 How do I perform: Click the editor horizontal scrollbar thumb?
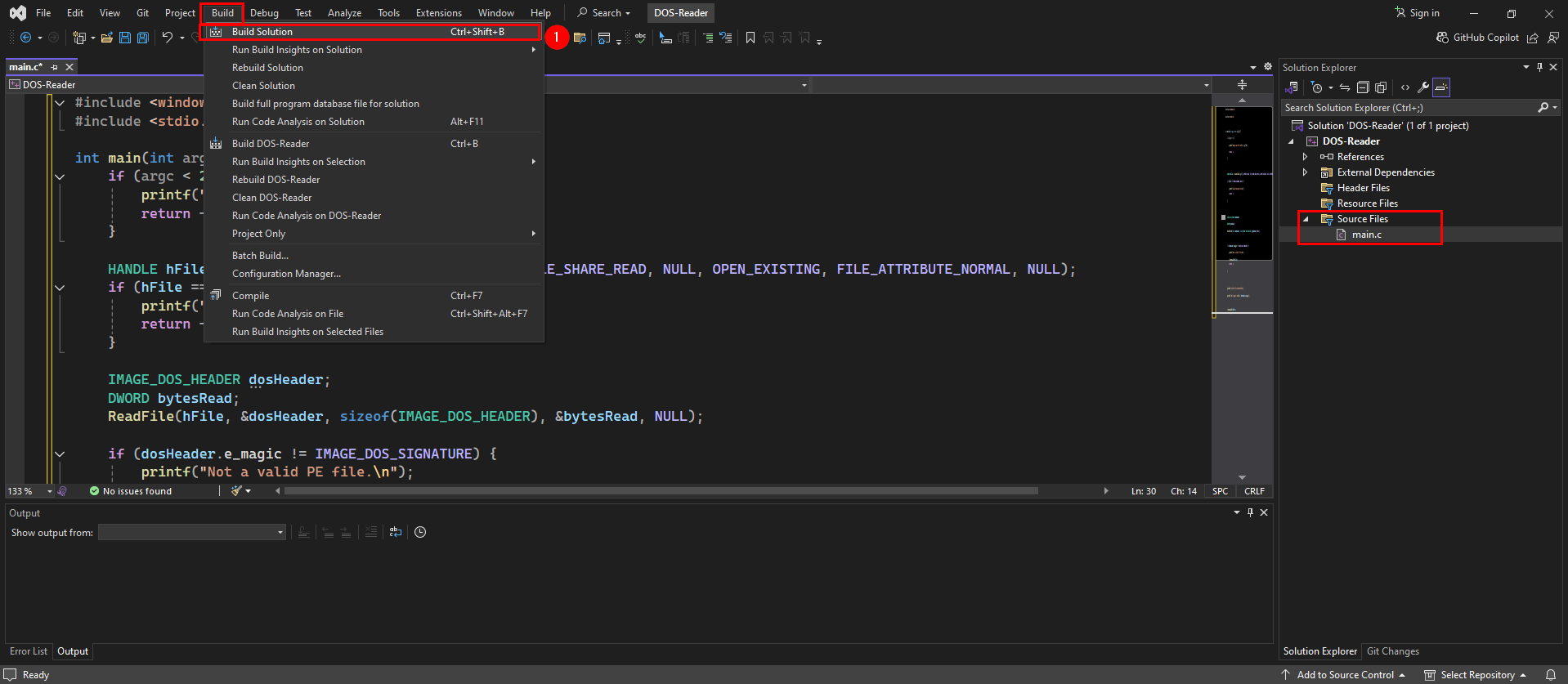click(x=661, y=491)
